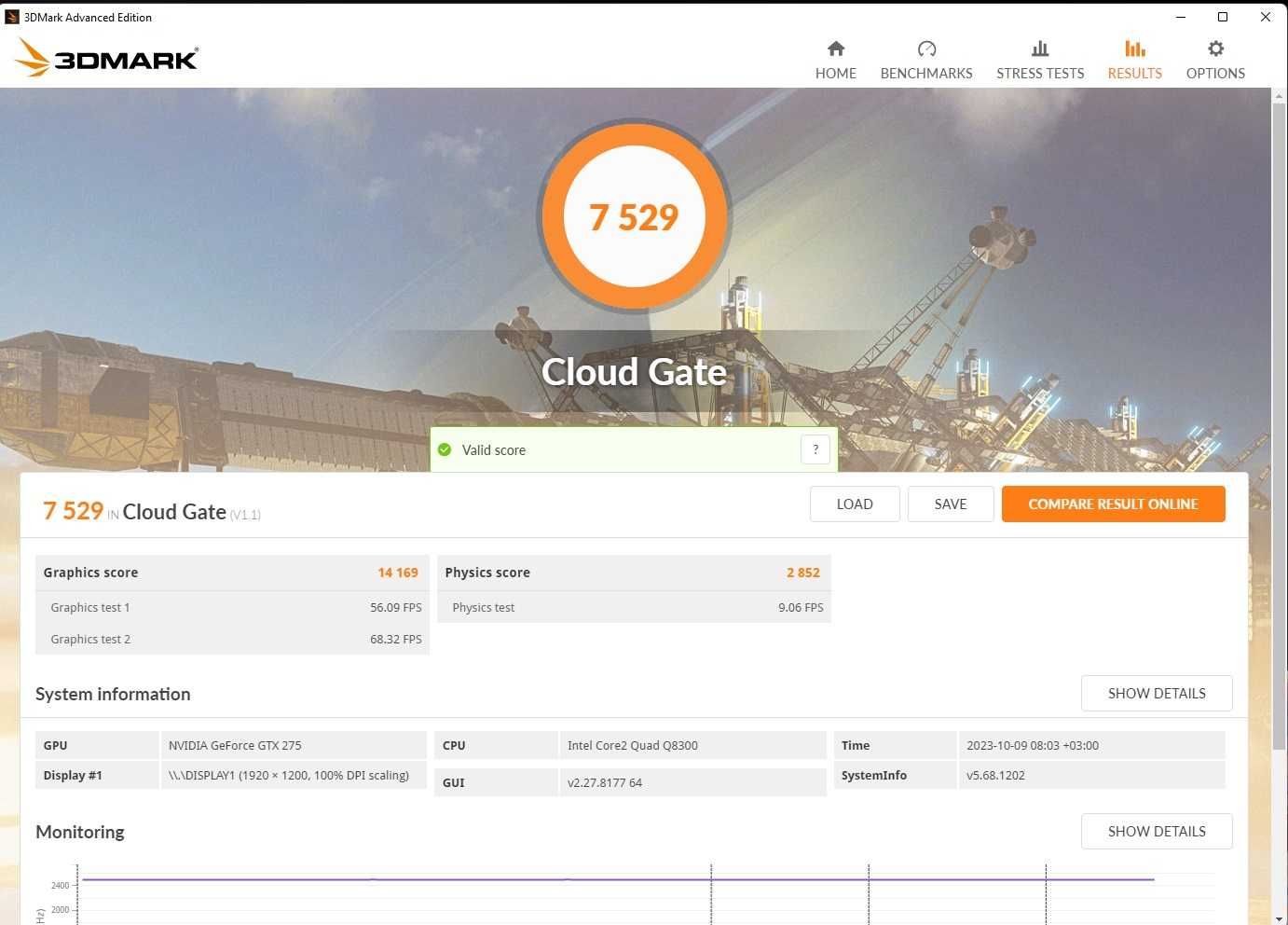Image resolution: width=1288 pixels, height=925 pixels.
Task: Click the scrollbar up arrow
Action: click(1279, 95)
